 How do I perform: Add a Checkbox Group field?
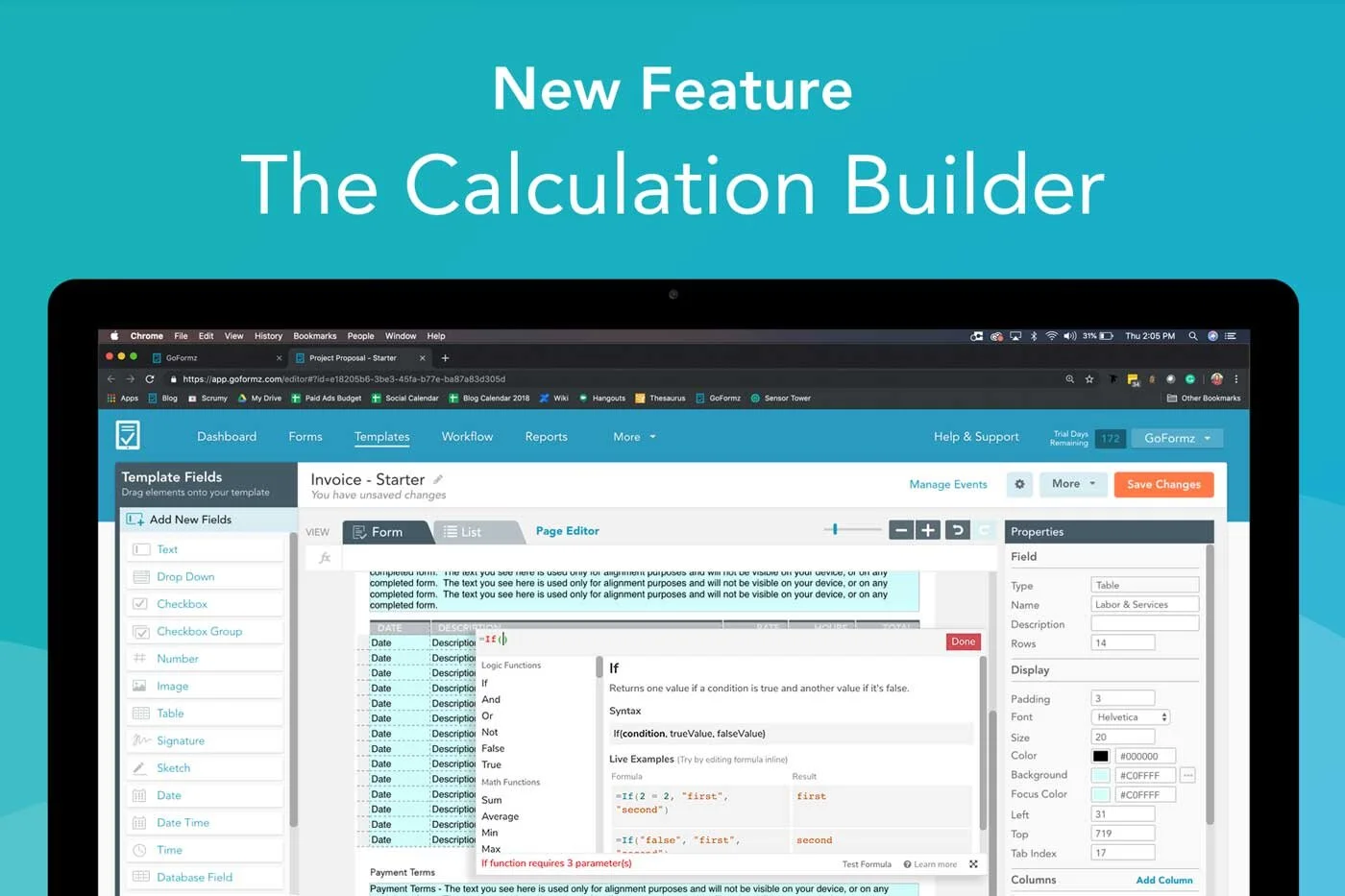coord(205,631)
